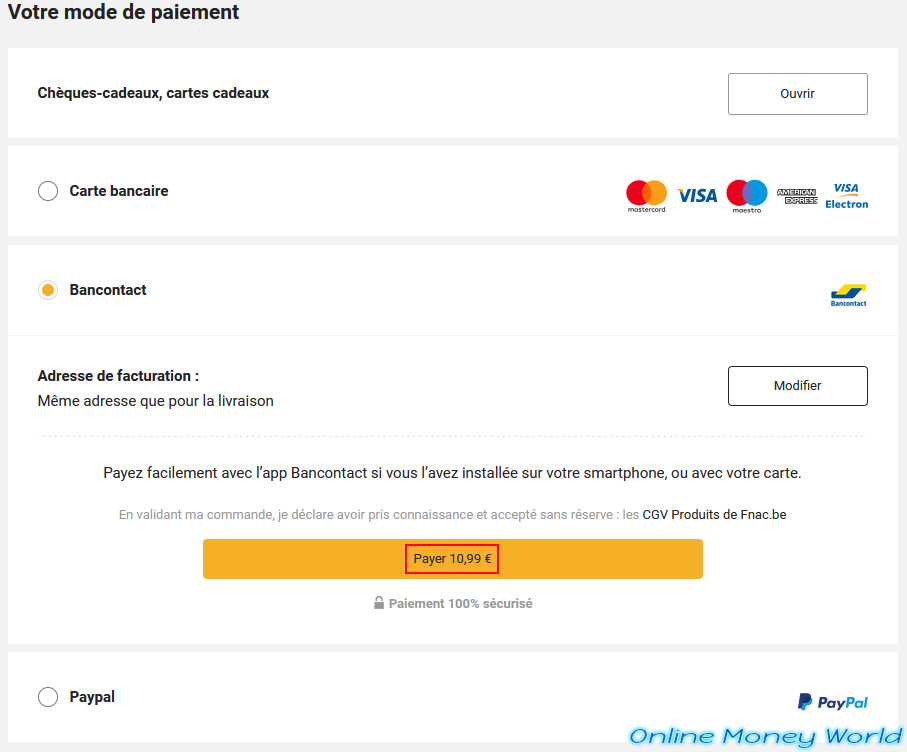
Task: Click the Visa Electron logo
Action: pyautogui.click(x=846, y=195)
